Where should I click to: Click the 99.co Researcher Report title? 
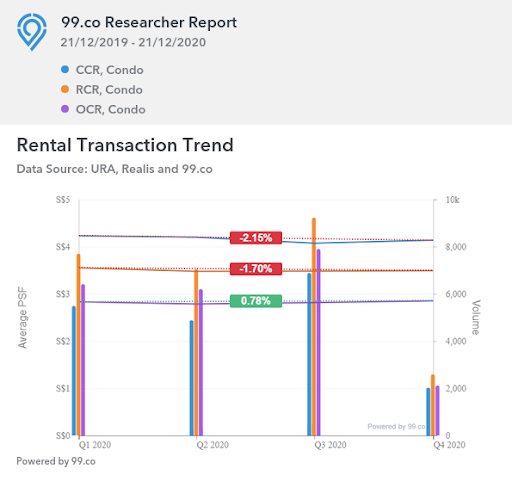[x=149, y=22]
